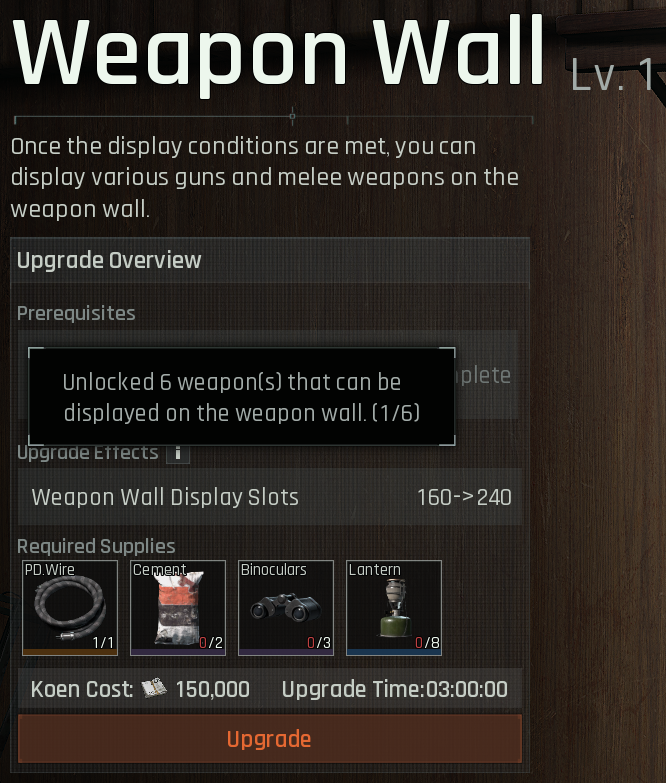This screenshot has height=783, width=666.
Task: Click the Lv. 1 level indicator
Action: tap(612, 75)
